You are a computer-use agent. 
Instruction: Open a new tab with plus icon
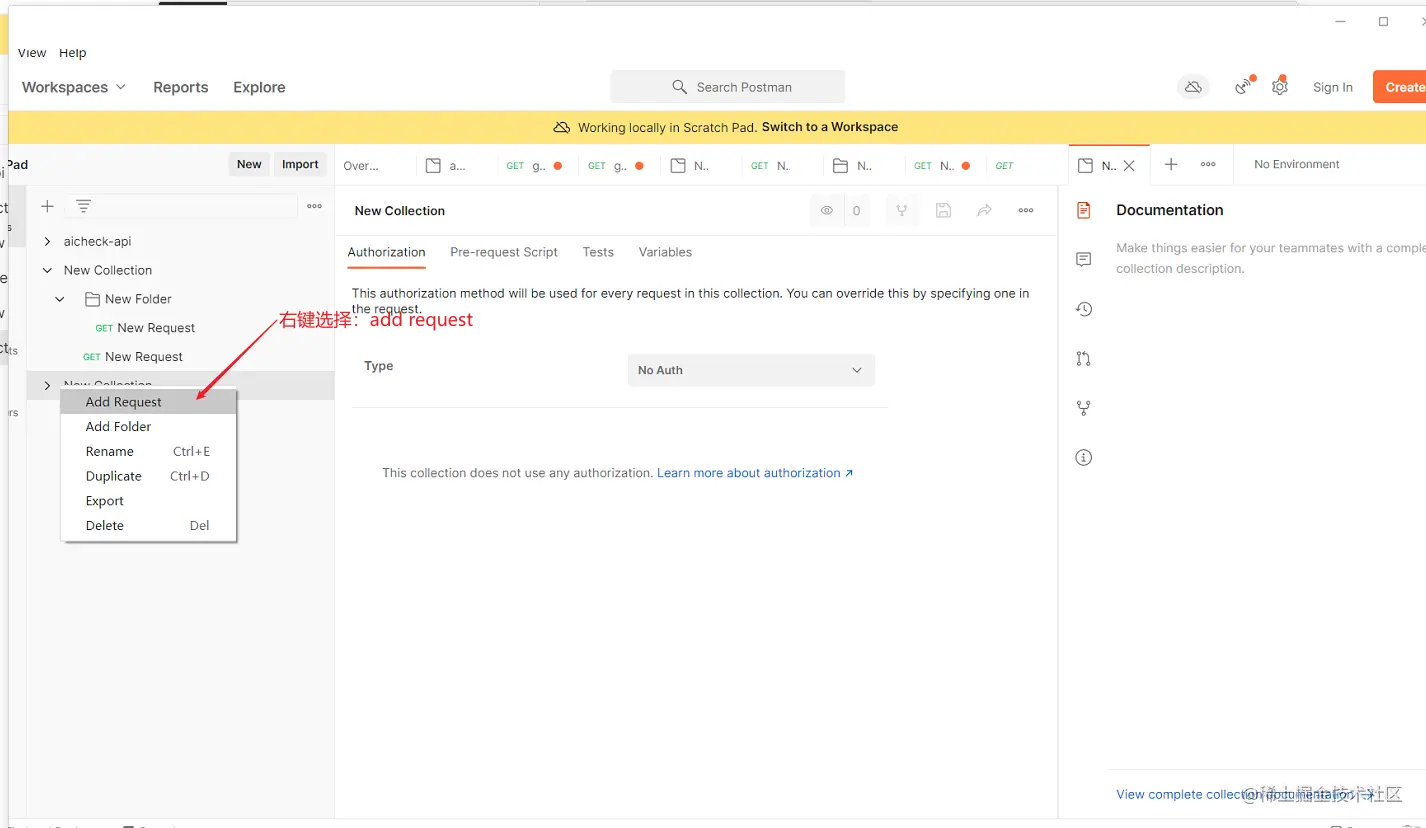tap(1171, 164)
